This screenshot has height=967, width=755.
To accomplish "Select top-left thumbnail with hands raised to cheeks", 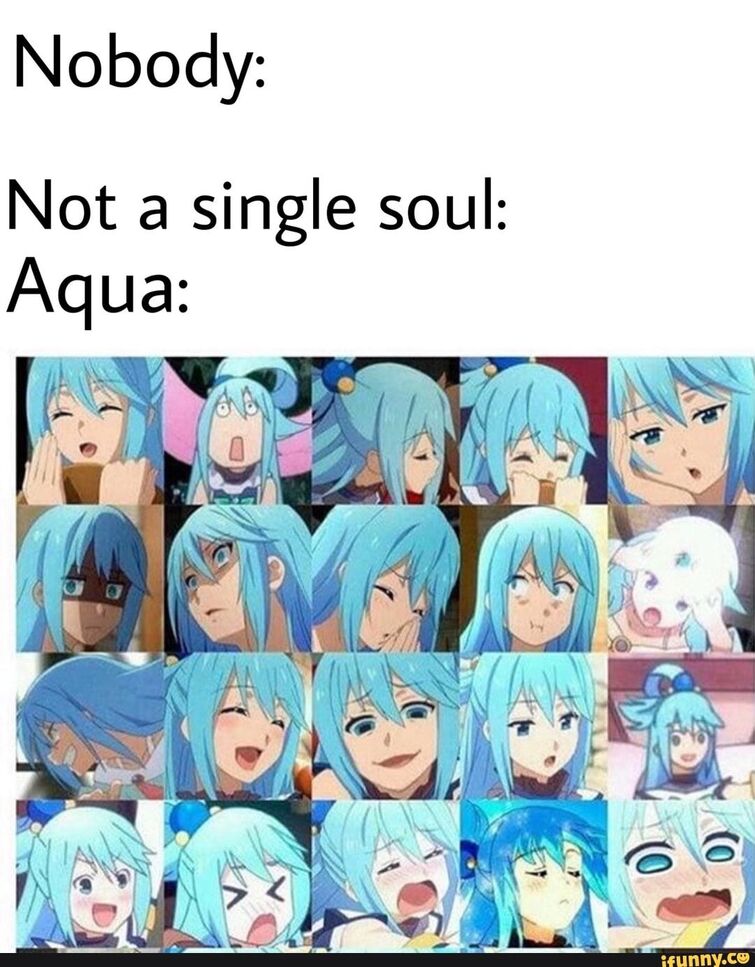I will (90, 430).
